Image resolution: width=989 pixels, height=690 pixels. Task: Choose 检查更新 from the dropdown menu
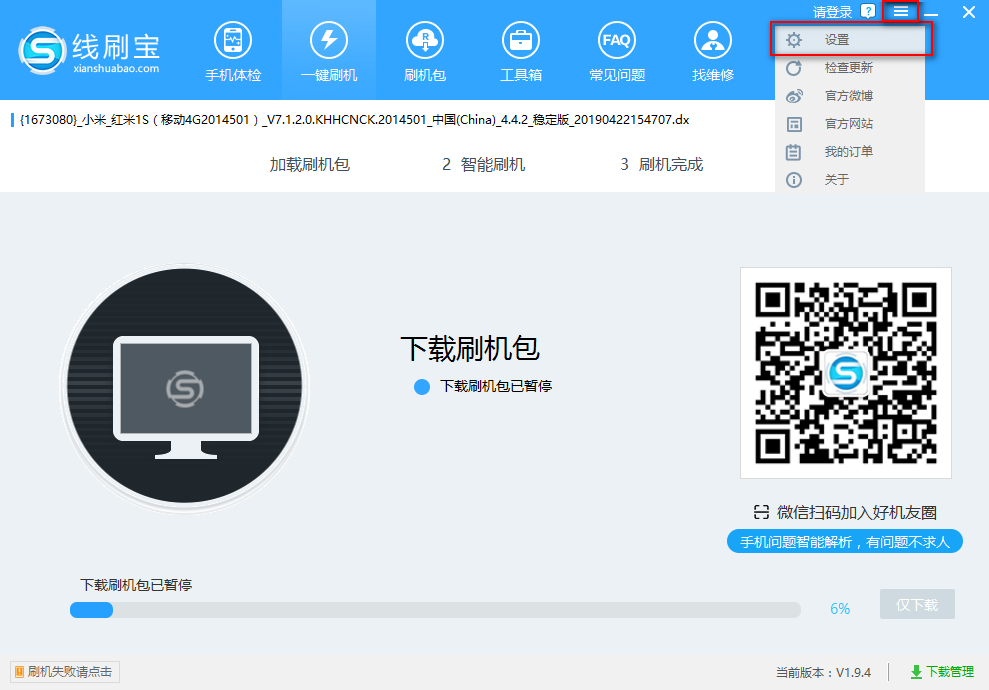tap(850, 67)
